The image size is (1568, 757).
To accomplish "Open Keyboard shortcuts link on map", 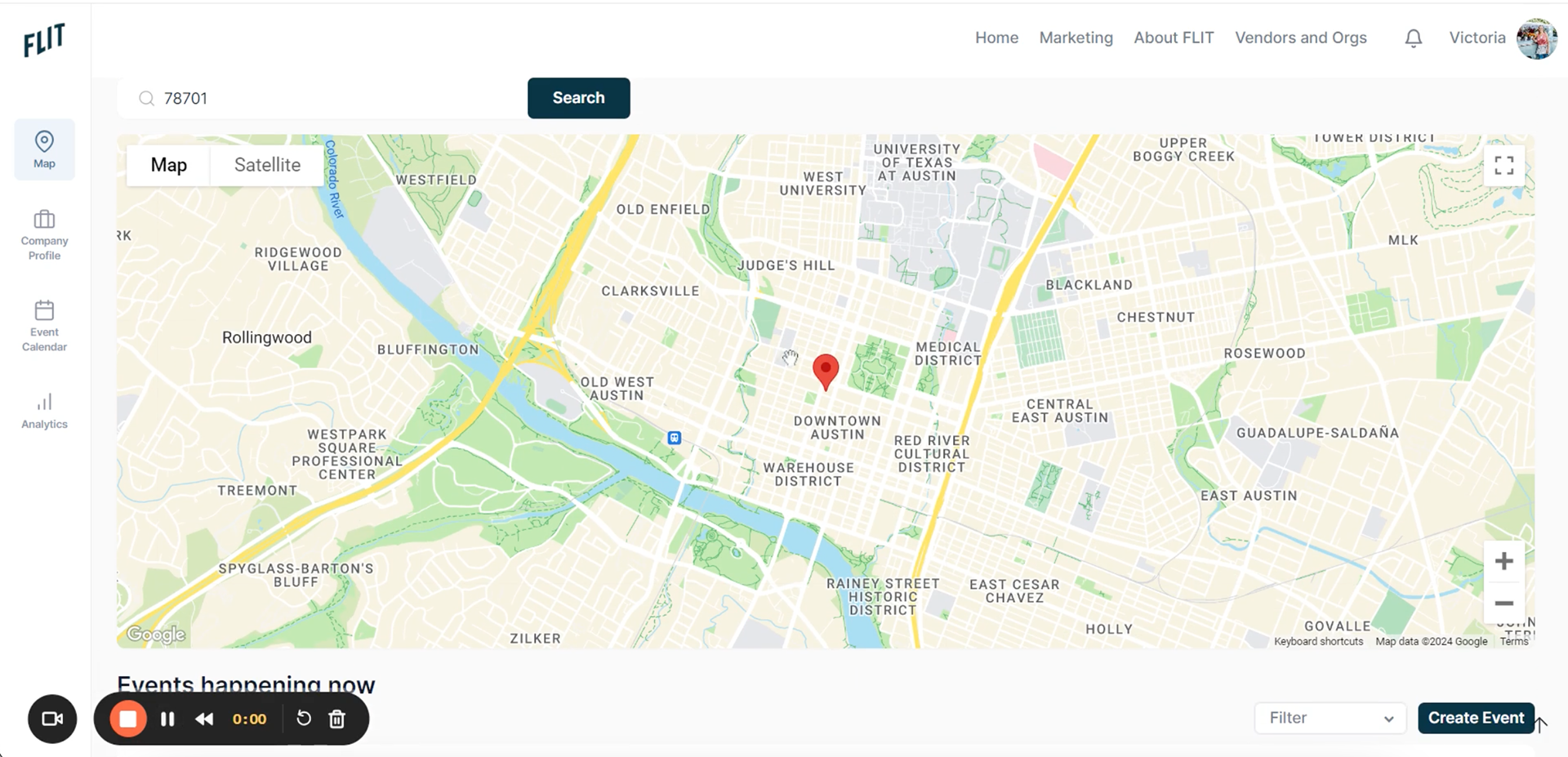I will tap(1318, 641).
